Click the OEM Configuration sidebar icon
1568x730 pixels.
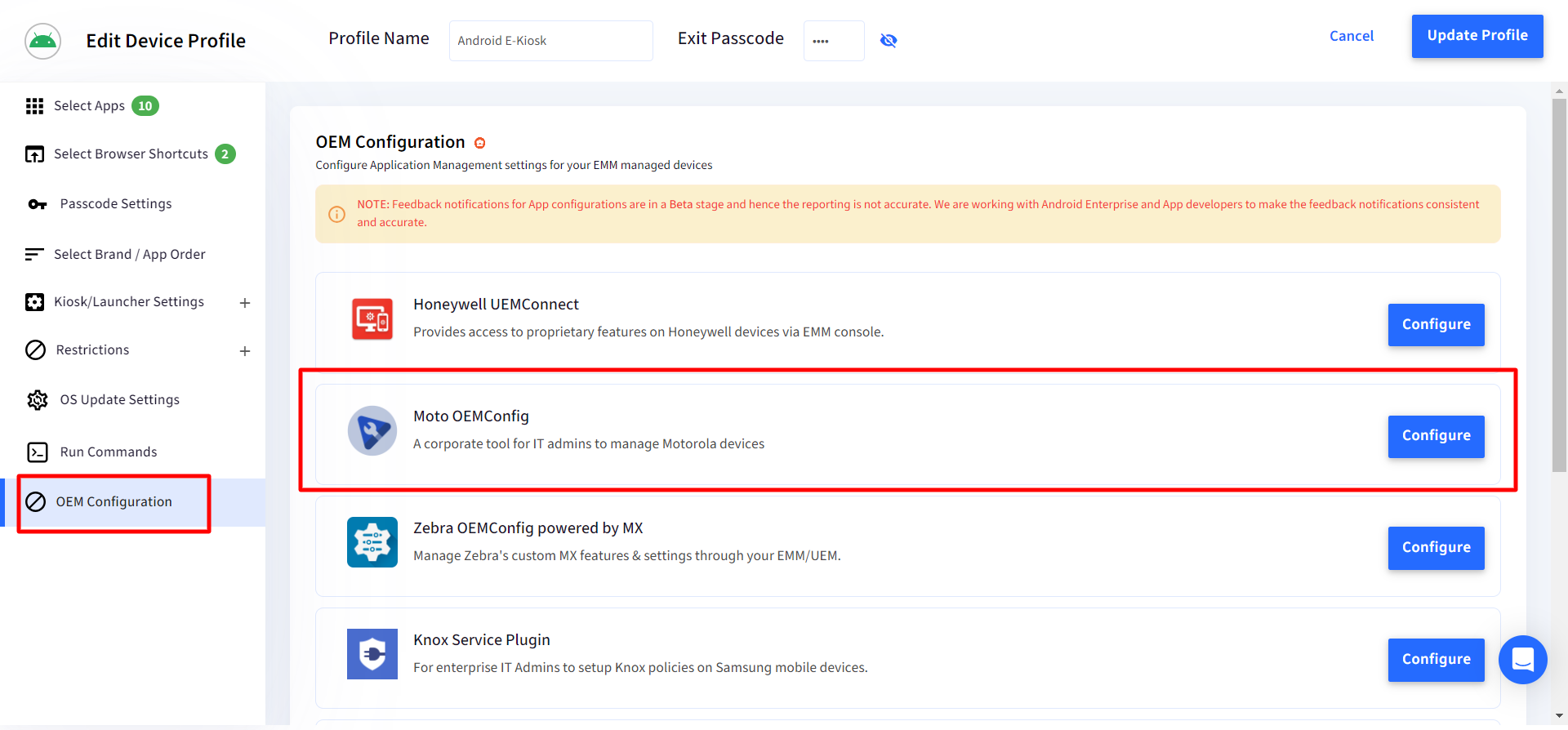(x=35, y=502)
